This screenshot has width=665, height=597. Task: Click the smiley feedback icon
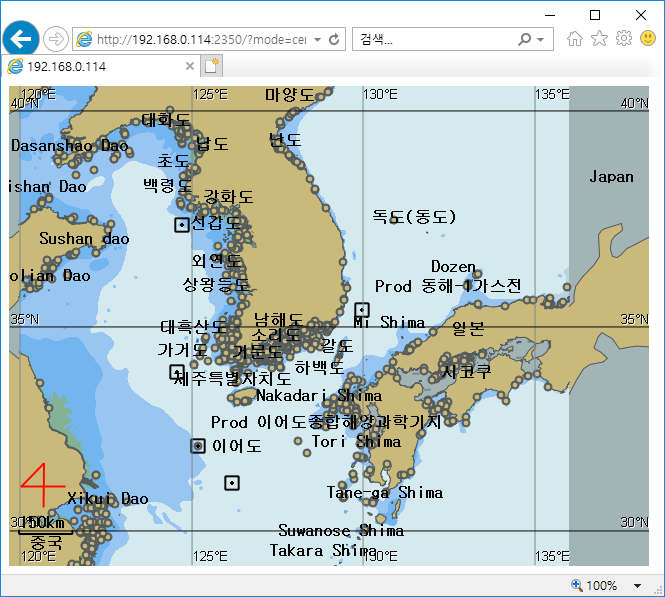tap(647, 39)
